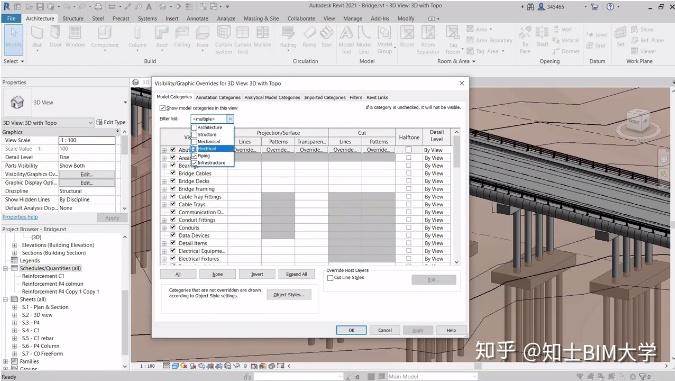
Task: Open the Object Styles button
Action: (x=289, y=295)
